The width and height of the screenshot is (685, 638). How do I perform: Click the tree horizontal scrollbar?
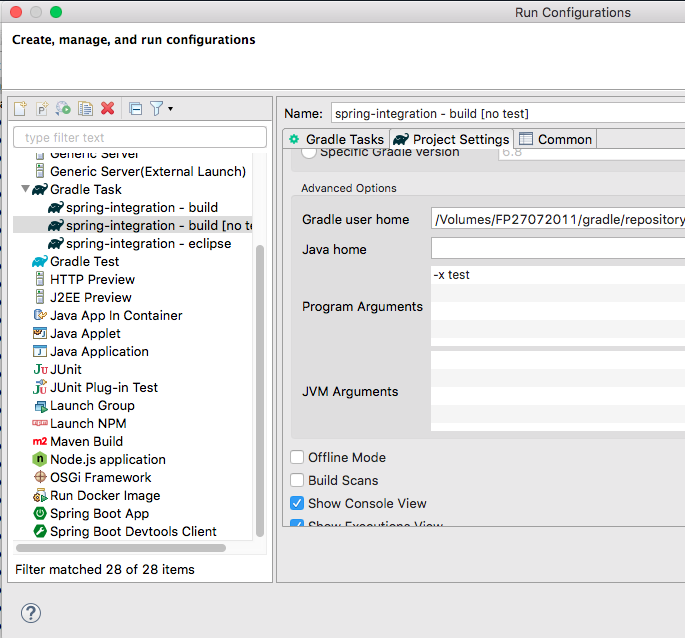click(121, 548)
